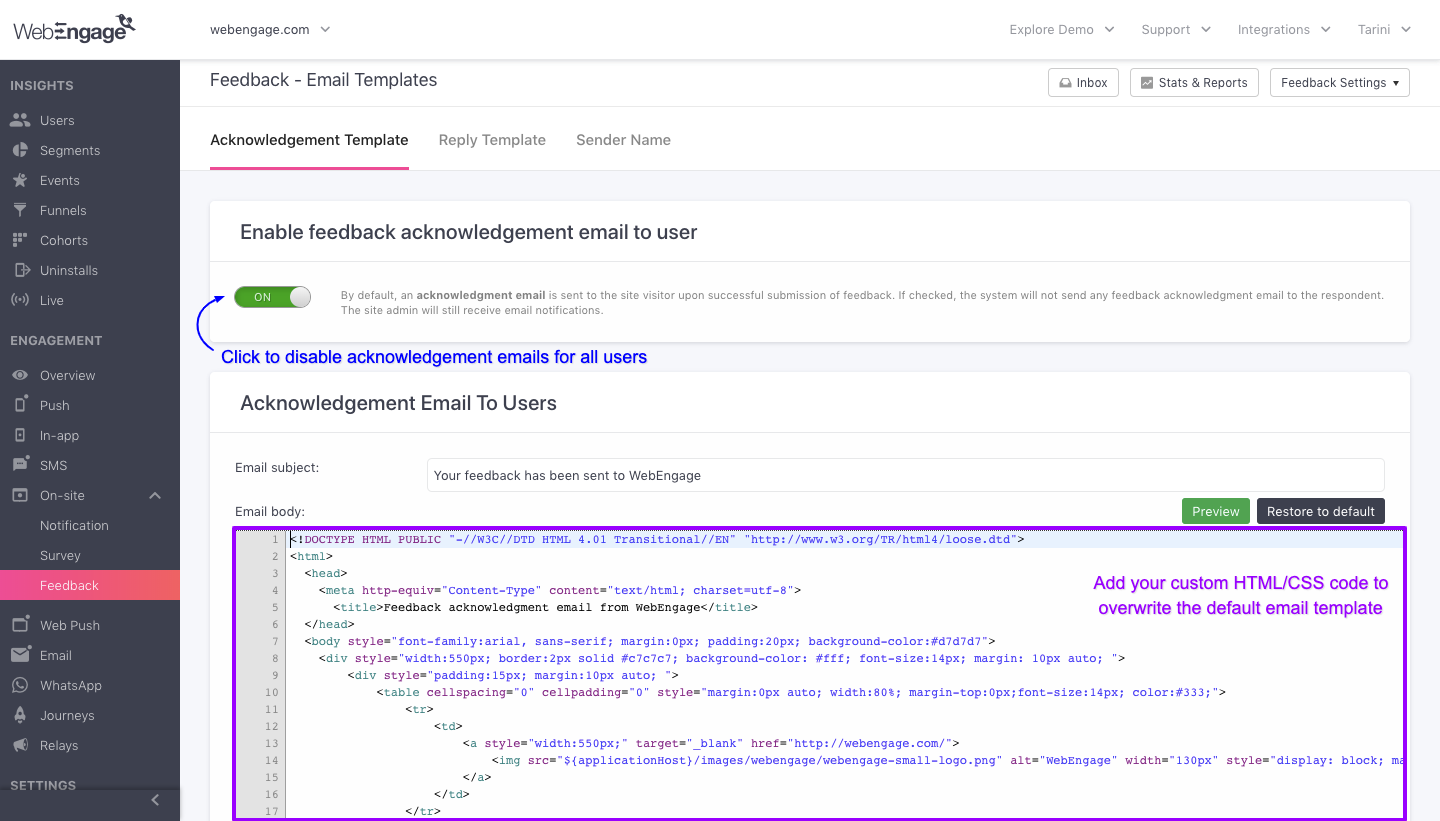Open the Inbox button
Viewport: 1440px width, 821px height.
[x=1083, y=82]
